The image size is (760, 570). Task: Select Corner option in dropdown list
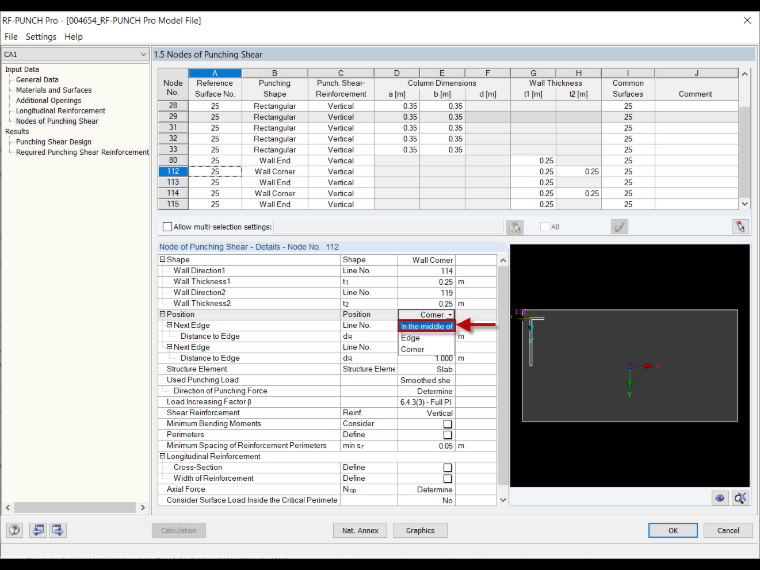[x=427, y=349]
